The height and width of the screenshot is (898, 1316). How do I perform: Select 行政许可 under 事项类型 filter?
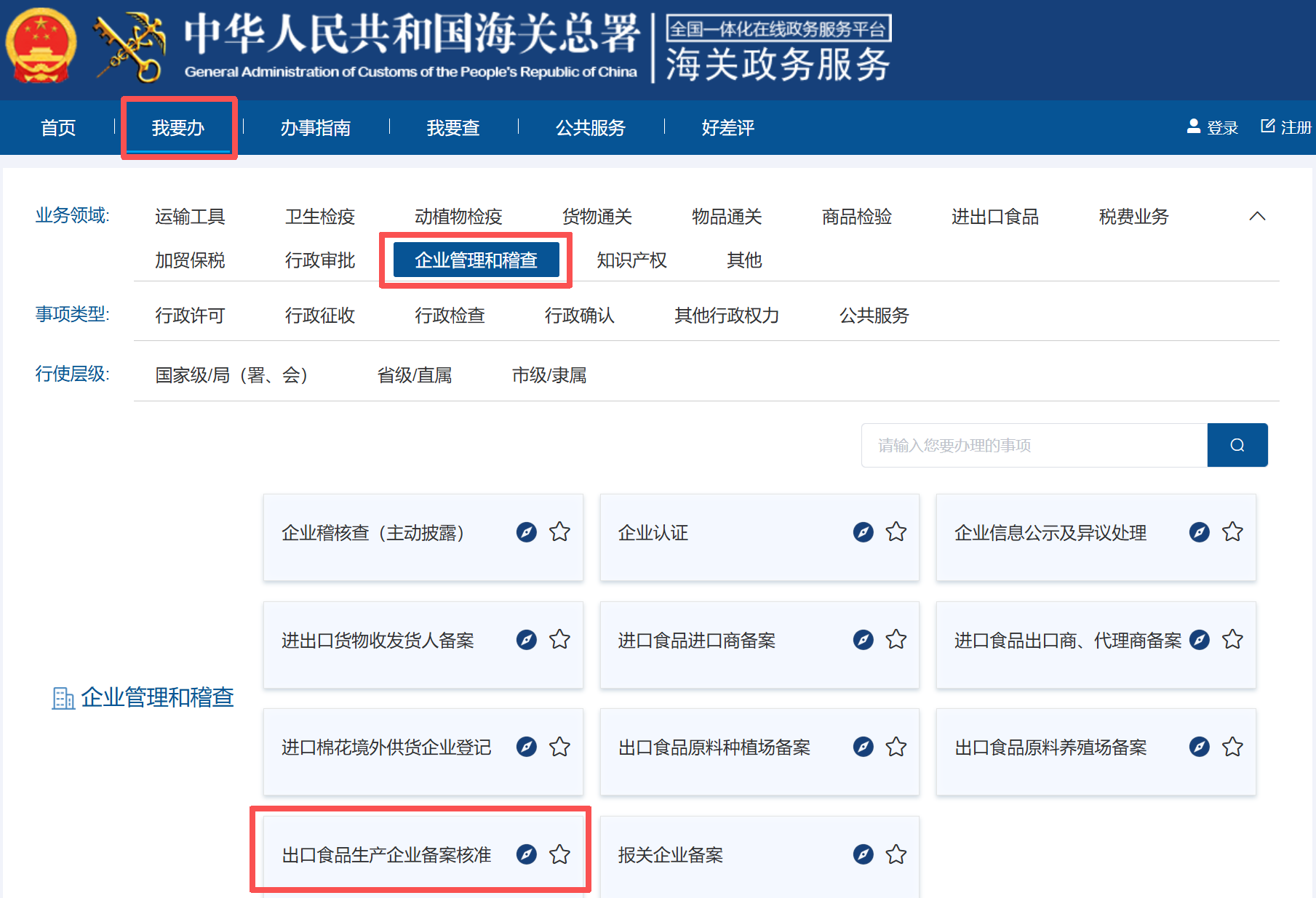click(x=190, y=316)
